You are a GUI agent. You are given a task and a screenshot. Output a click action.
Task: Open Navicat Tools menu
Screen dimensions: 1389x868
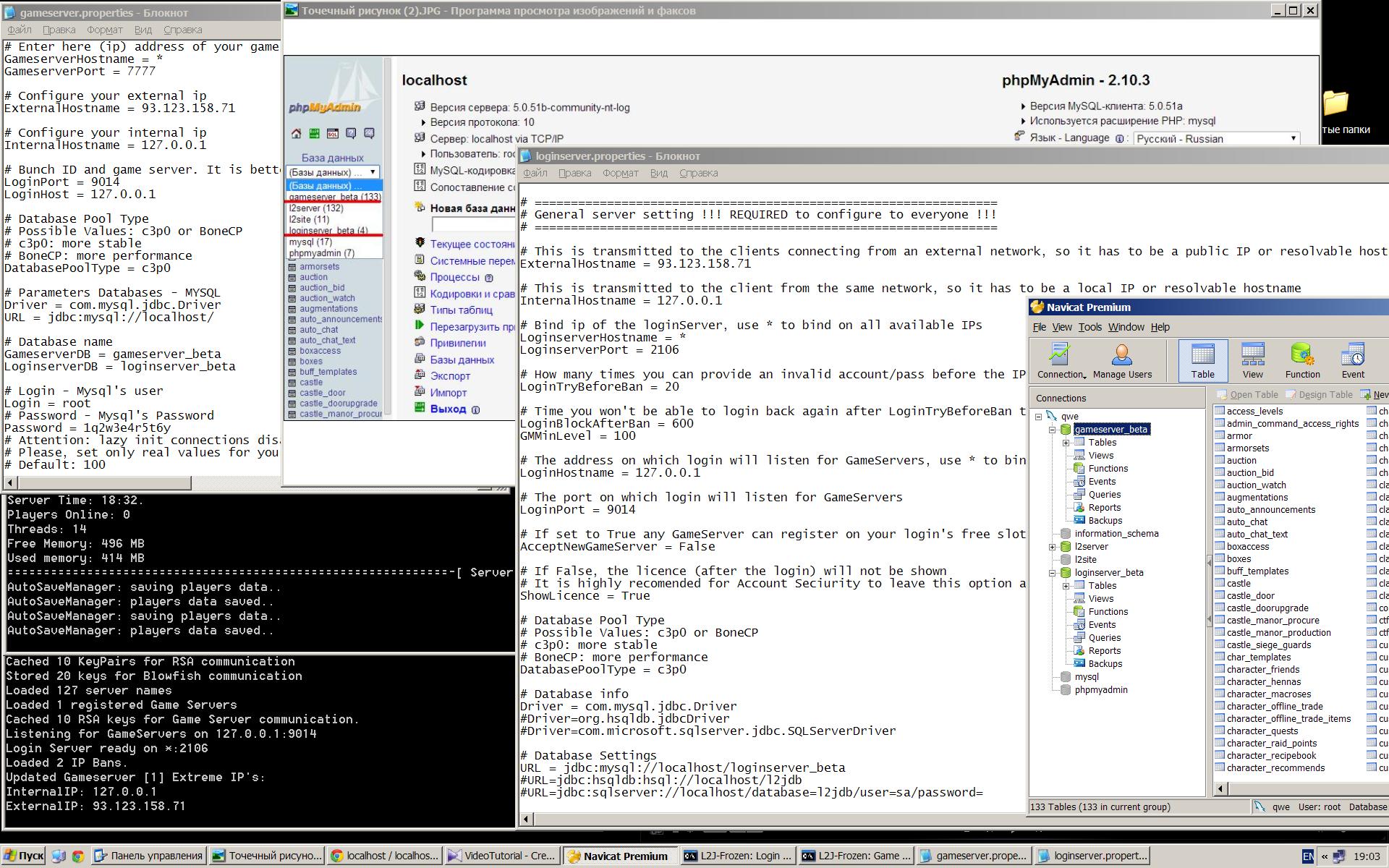pos(1089,327)
